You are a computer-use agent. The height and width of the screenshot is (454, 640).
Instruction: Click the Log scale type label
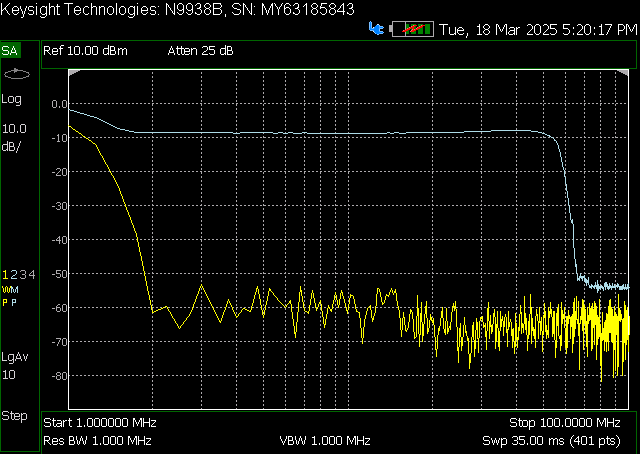(x=11, y=99)
